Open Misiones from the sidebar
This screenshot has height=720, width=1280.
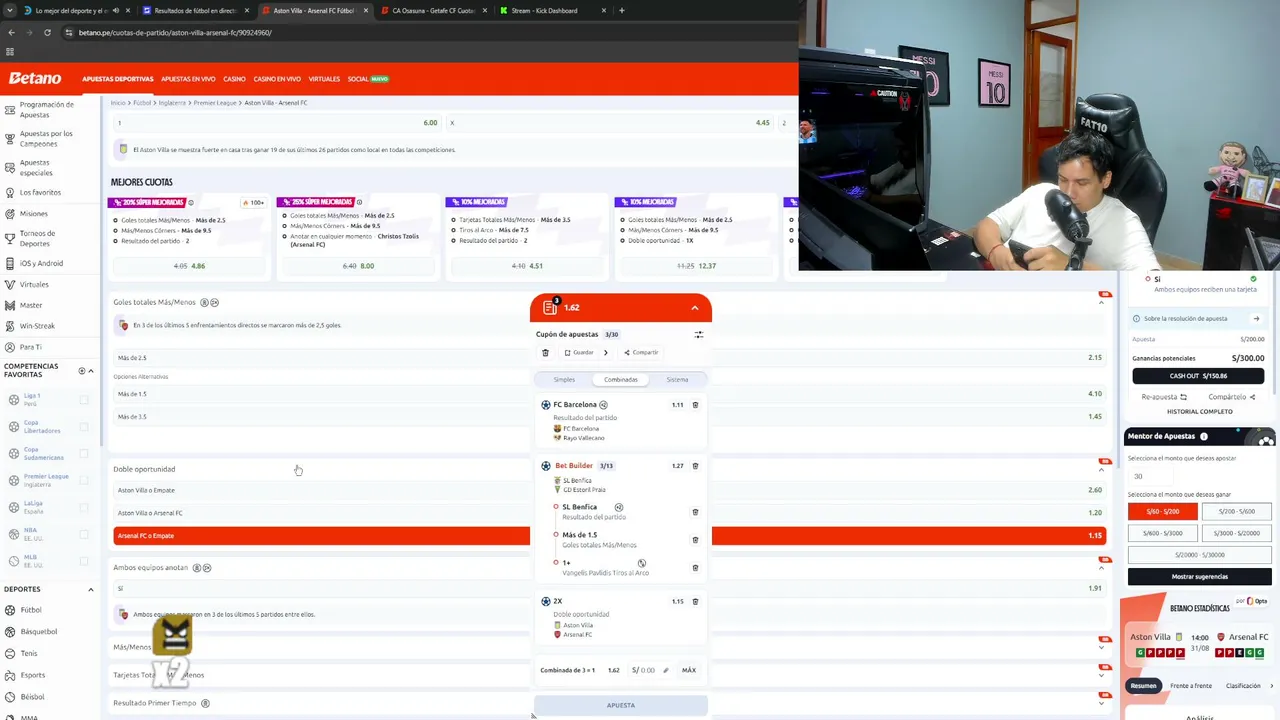click(33, 213)
